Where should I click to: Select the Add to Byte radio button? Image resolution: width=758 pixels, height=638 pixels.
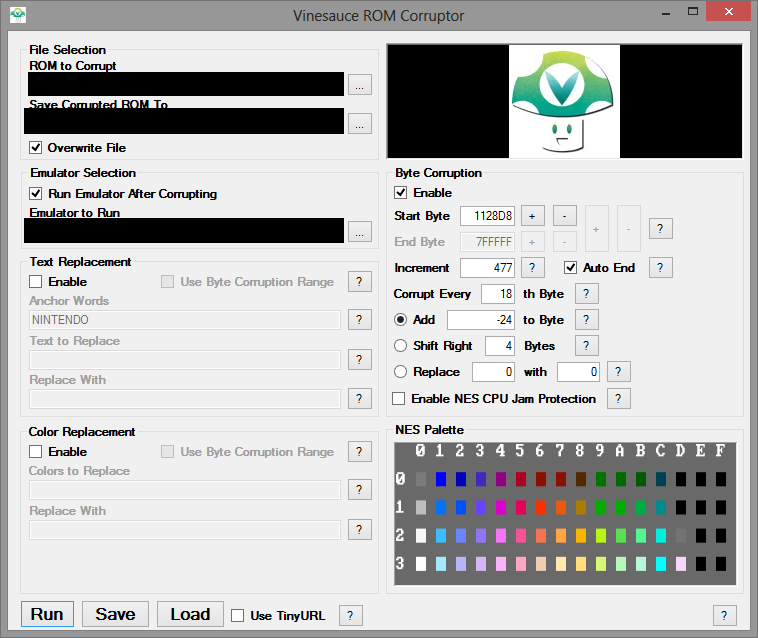pos(401,319)
